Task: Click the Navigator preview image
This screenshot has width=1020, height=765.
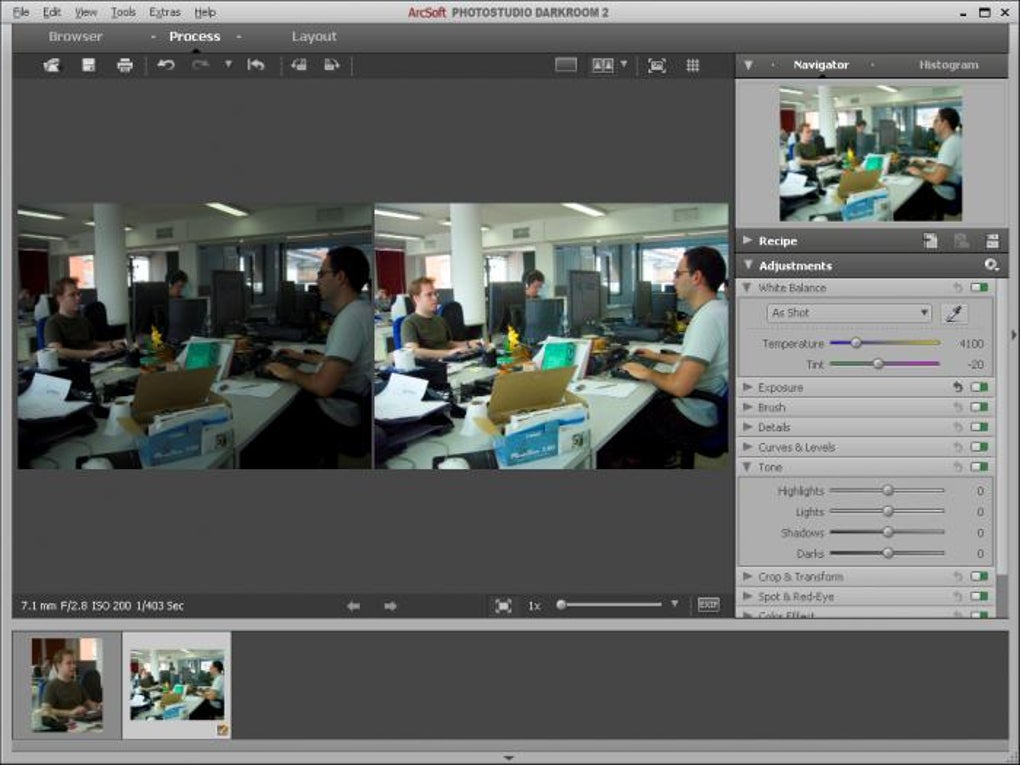Action: click(870, 153)
